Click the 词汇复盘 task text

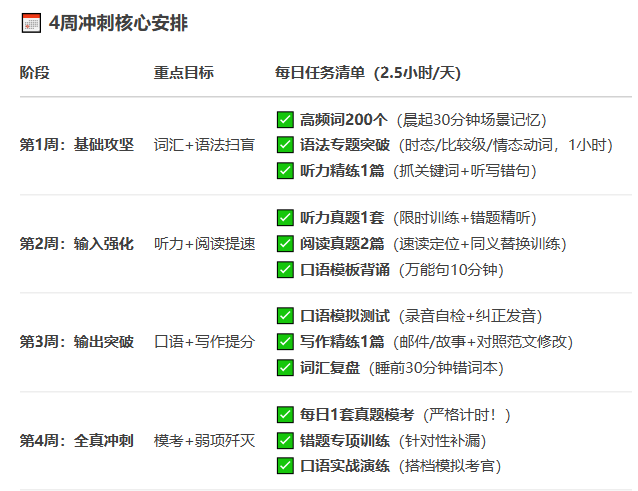330,367
